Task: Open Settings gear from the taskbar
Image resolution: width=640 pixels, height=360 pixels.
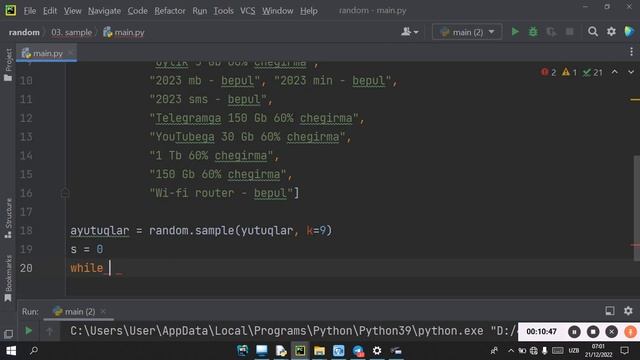Action: tap(377, 351)
